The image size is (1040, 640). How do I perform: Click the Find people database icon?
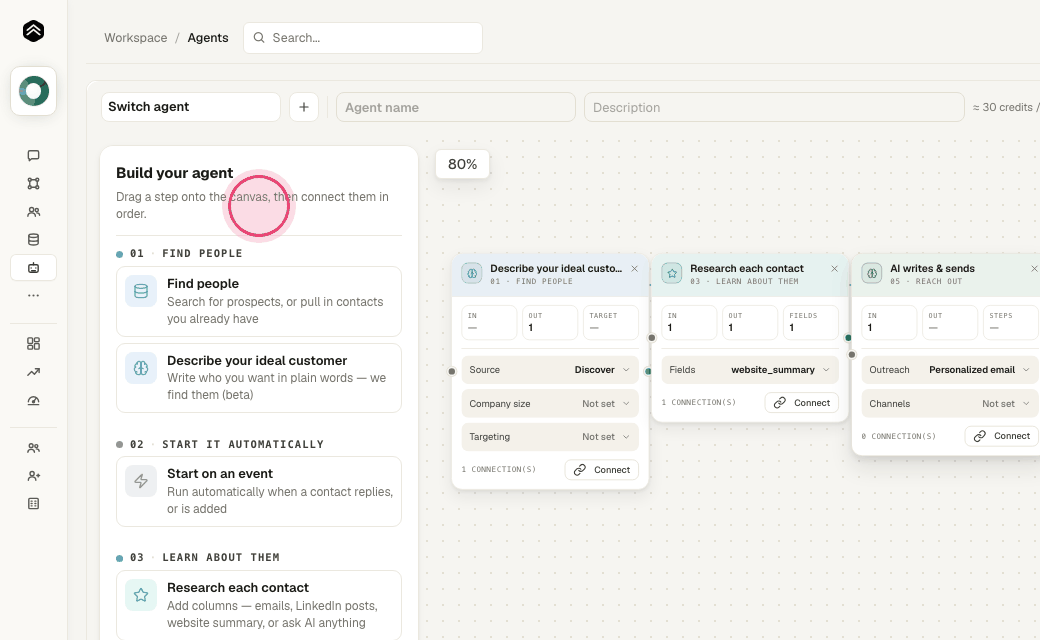click(x=141, y=291)
